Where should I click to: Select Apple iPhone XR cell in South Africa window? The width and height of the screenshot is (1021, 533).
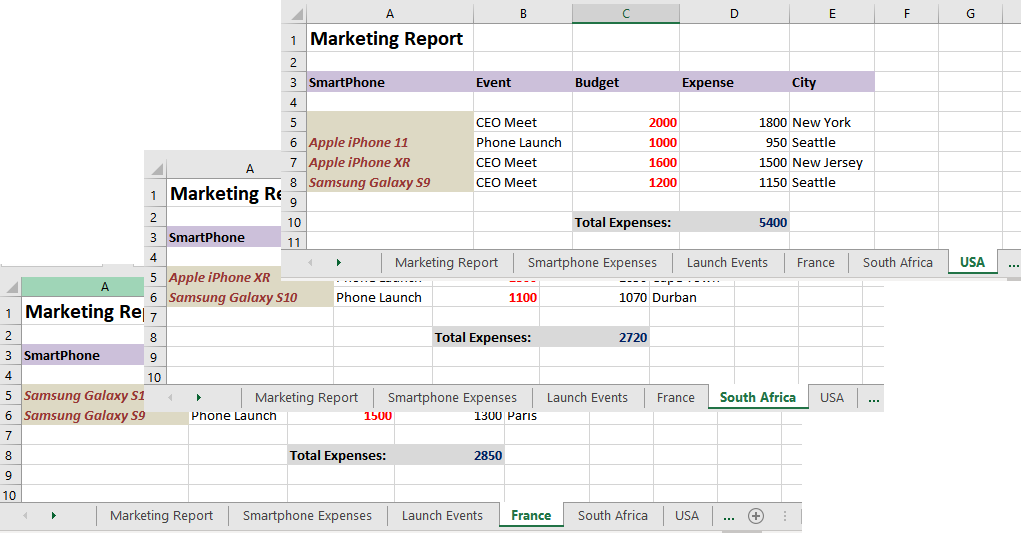224,277
